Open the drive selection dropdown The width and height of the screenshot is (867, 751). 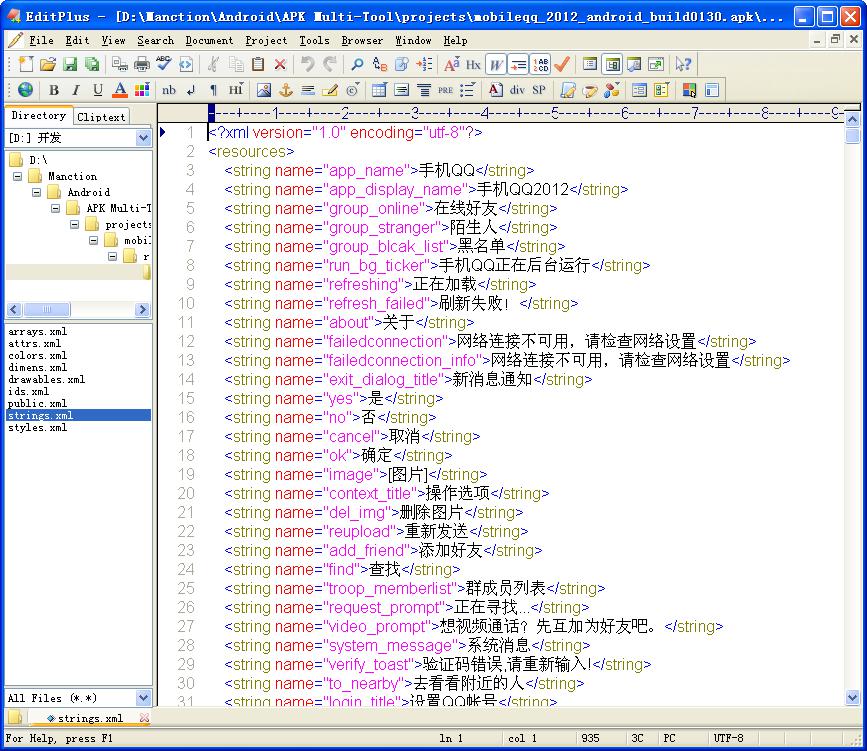[x=143, y=138]
